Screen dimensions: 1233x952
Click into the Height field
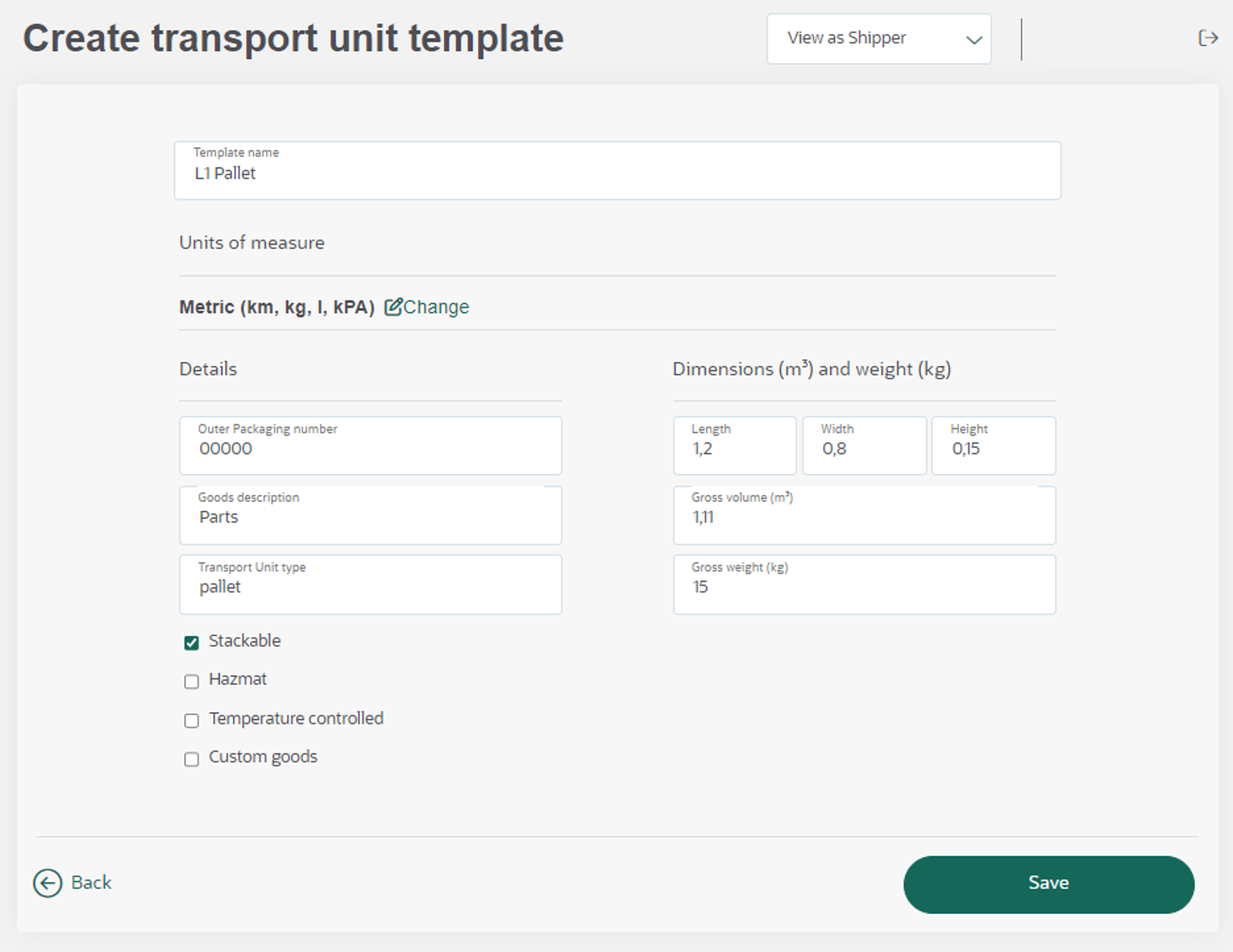(x=993, y=445)
